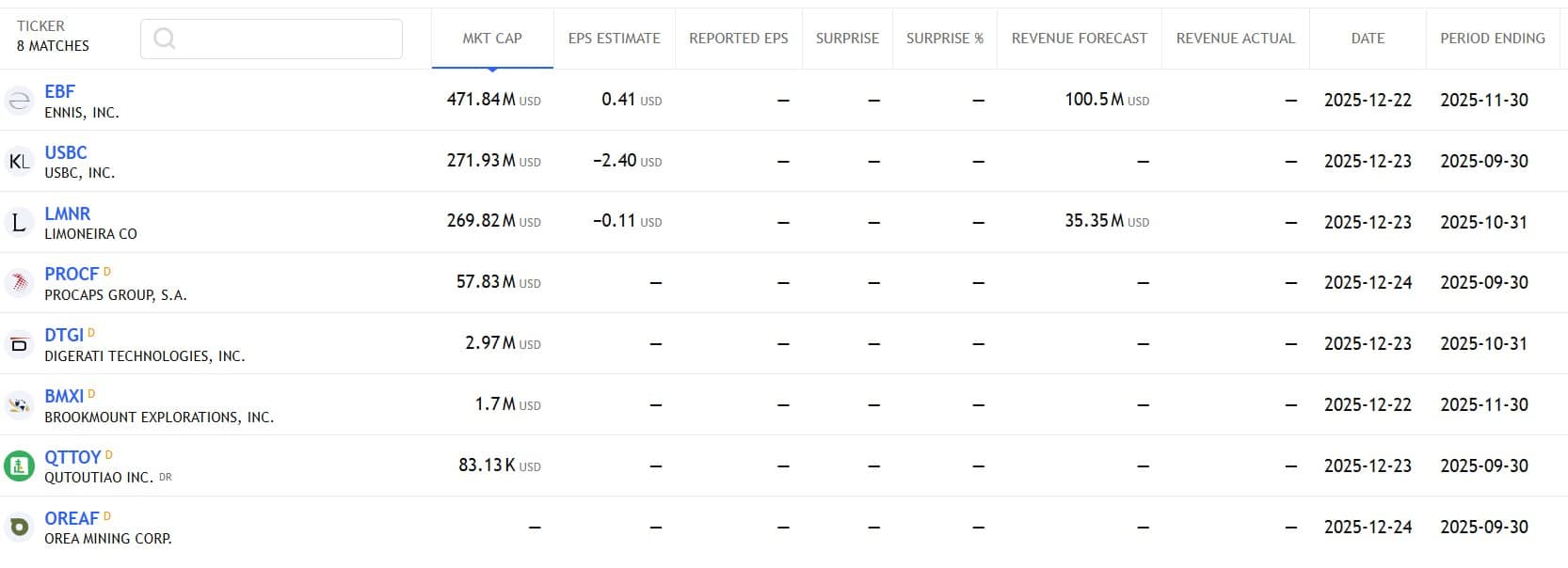This screenshot has height=568, width=1568.
Task: Open the QTTOY ticker link
Action: (x=72, y=457)
